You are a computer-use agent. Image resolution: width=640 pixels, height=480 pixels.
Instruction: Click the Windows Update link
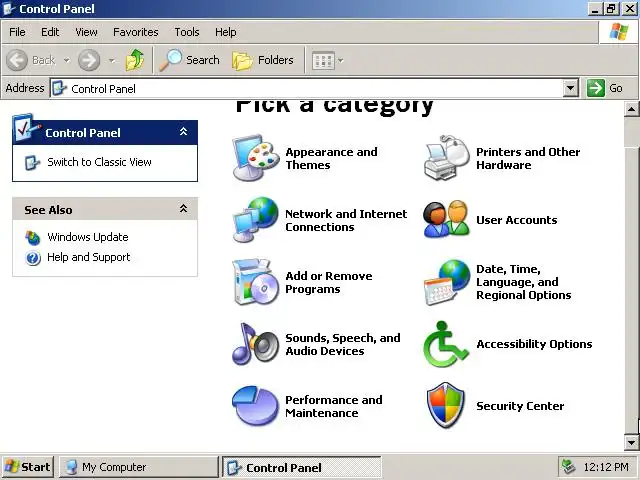point(88,237)
